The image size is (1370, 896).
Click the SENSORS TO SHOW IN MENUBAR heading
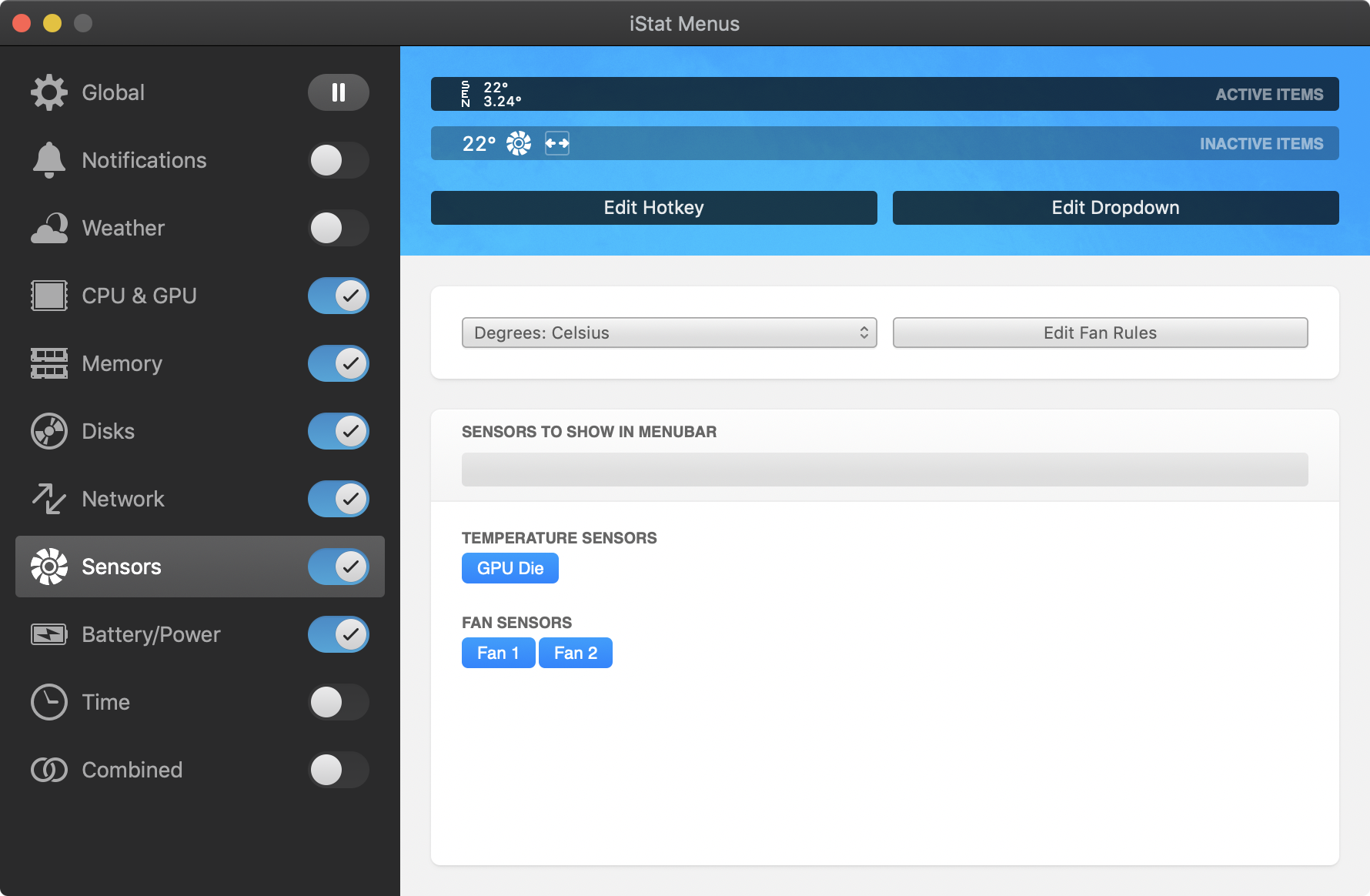590,432
